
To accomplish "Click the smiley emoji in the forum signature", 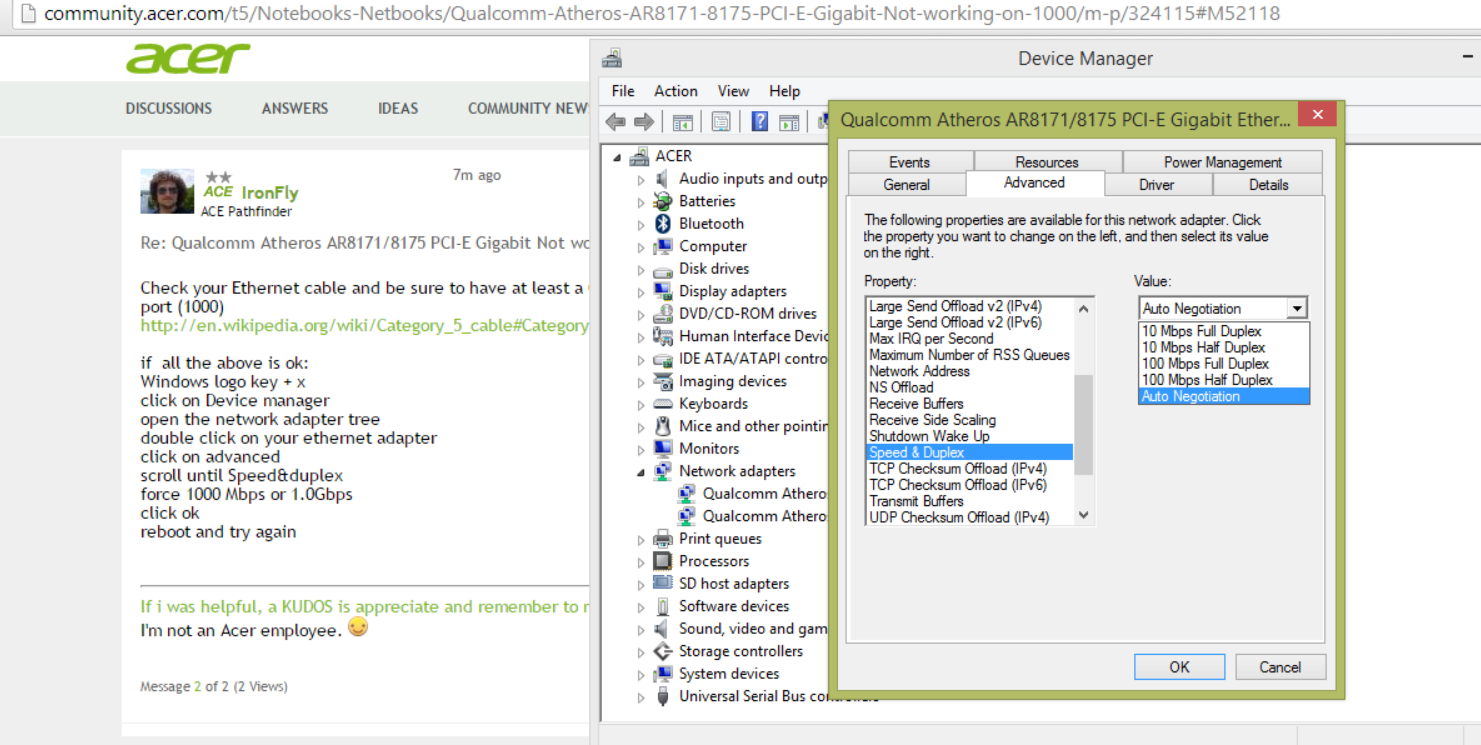I will [x=358, y=628].
